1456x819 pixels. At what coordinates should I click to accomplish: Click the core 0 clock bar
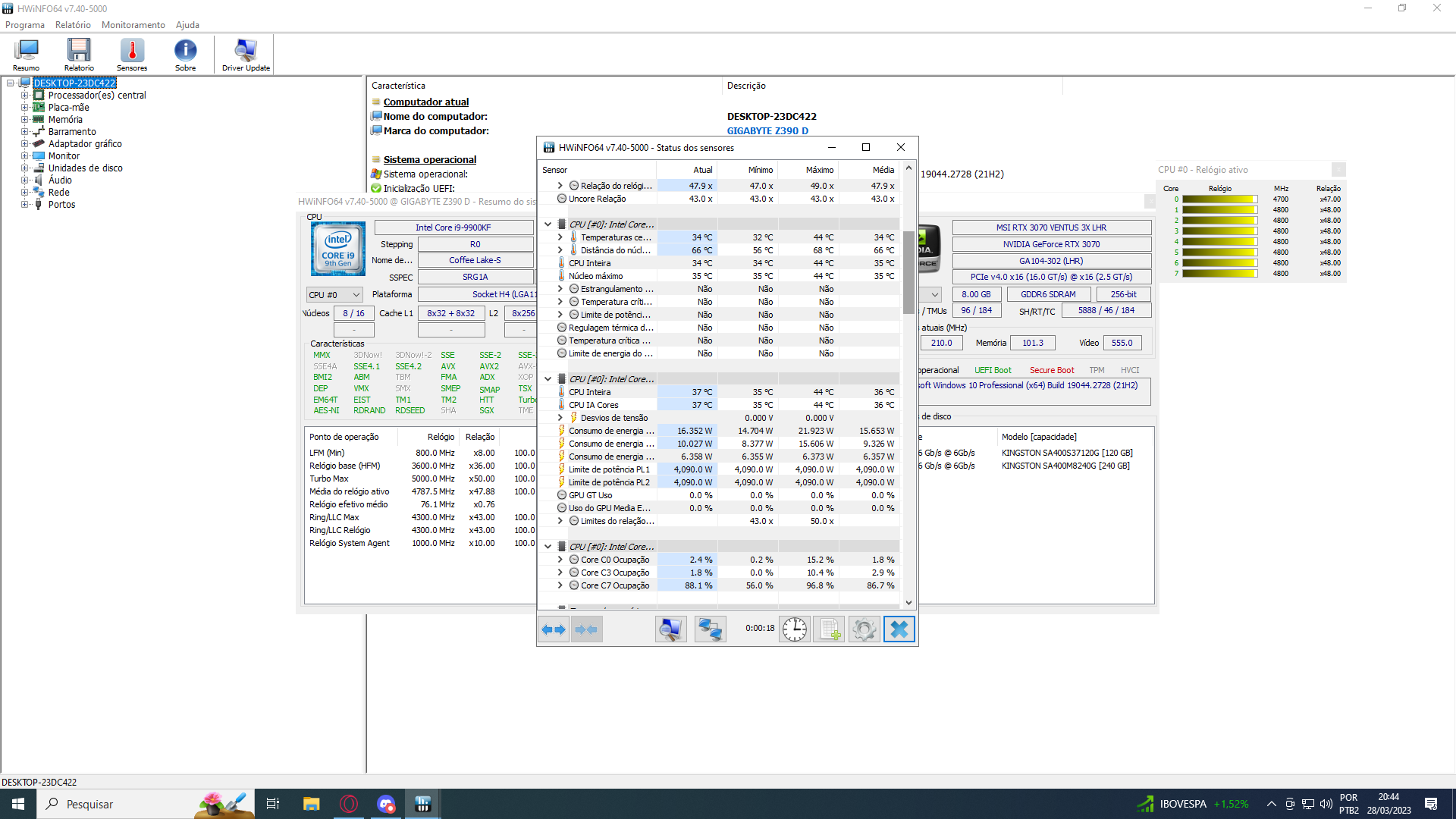[1219, 199]
